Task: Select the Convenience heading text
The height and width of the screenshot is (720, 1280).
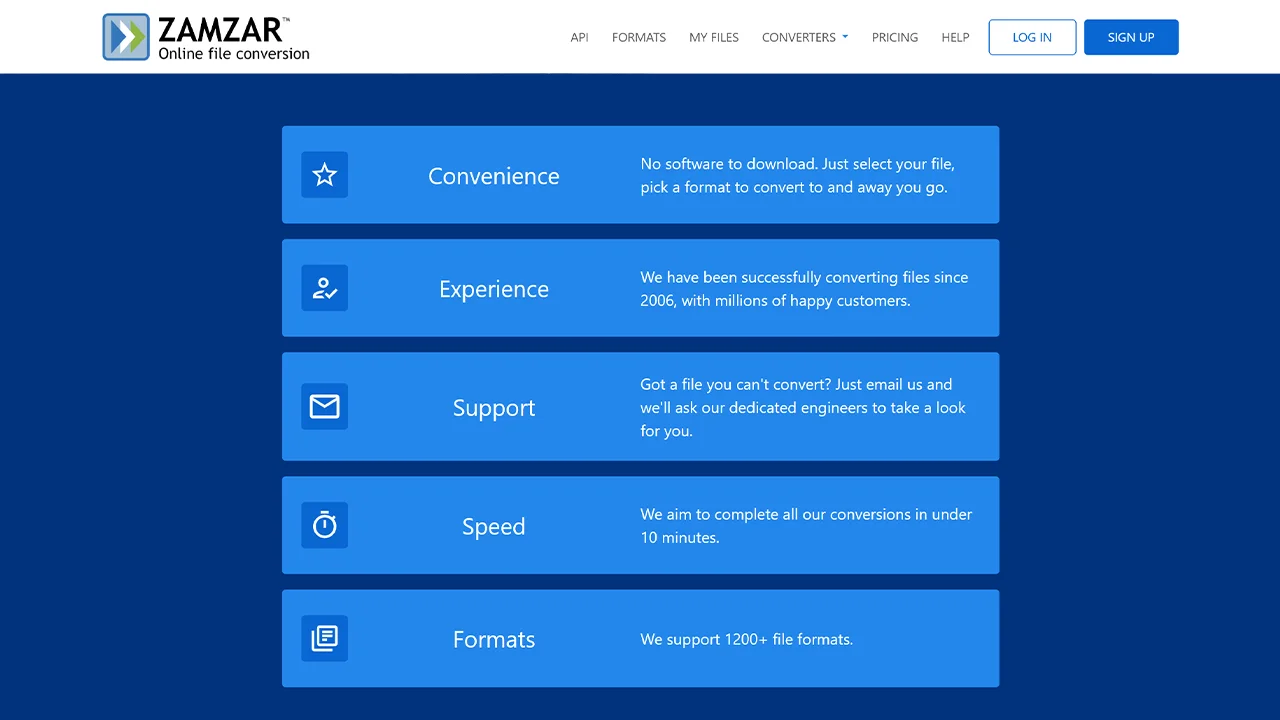Action: pyautogui.click(x=494, y=176)
